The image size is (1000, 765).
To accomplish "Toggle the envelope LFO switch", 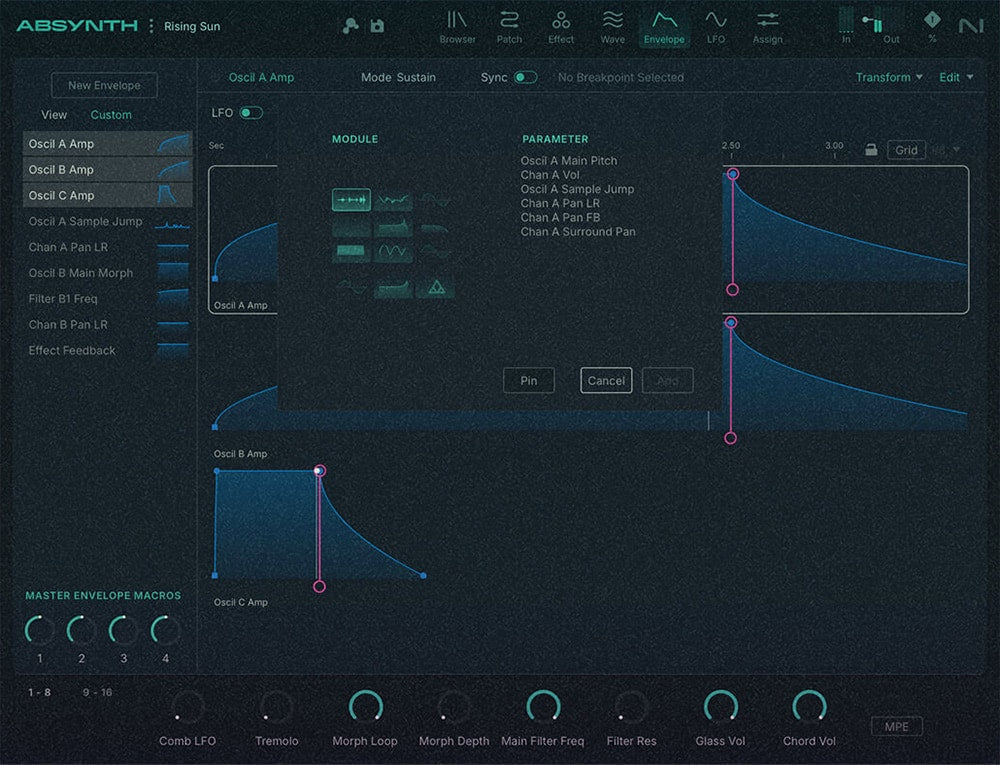I will tap(251, 113).
